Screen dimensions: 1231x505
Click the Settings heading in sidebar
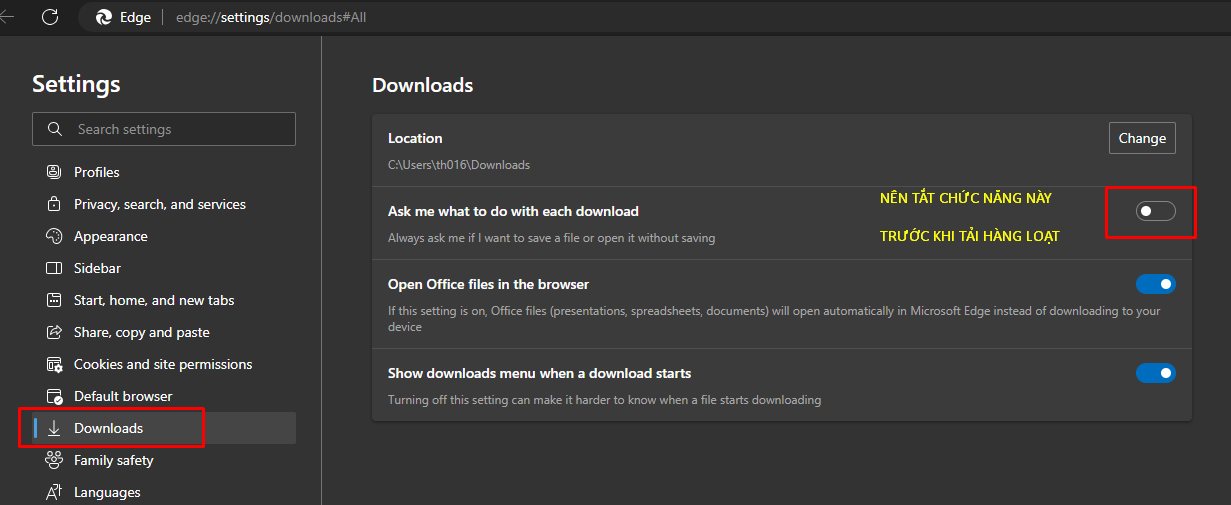76,84
